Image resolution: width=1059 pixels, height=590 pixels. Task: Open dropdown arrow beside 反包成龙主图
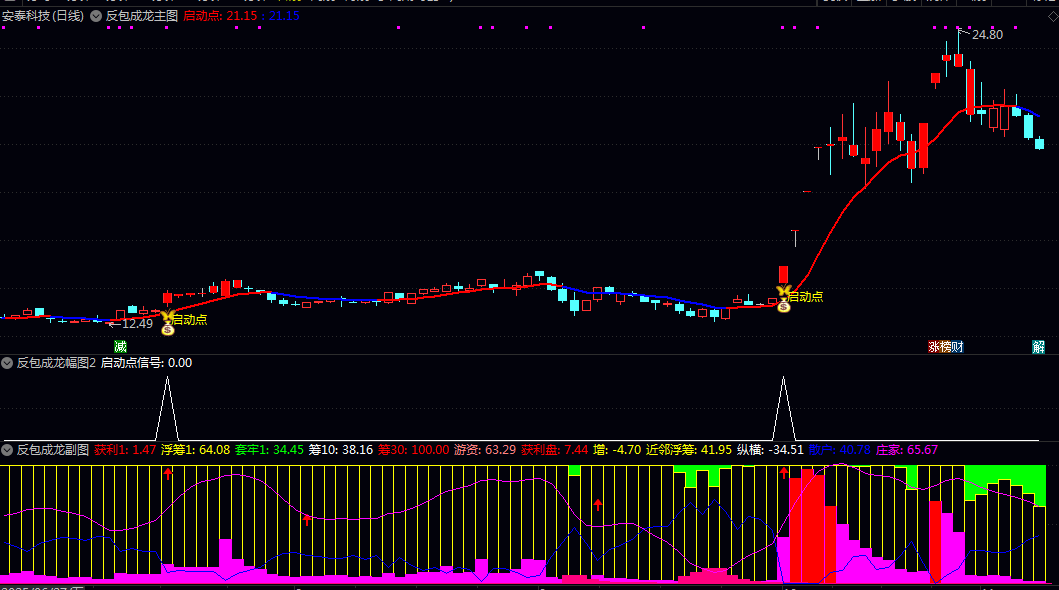pos(96,16)
